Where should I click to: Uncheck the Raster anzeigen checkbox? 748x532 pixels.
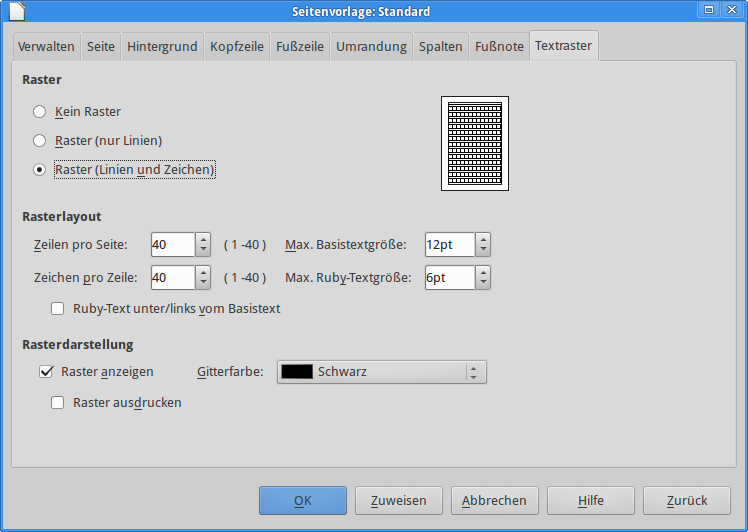point(45,372)
